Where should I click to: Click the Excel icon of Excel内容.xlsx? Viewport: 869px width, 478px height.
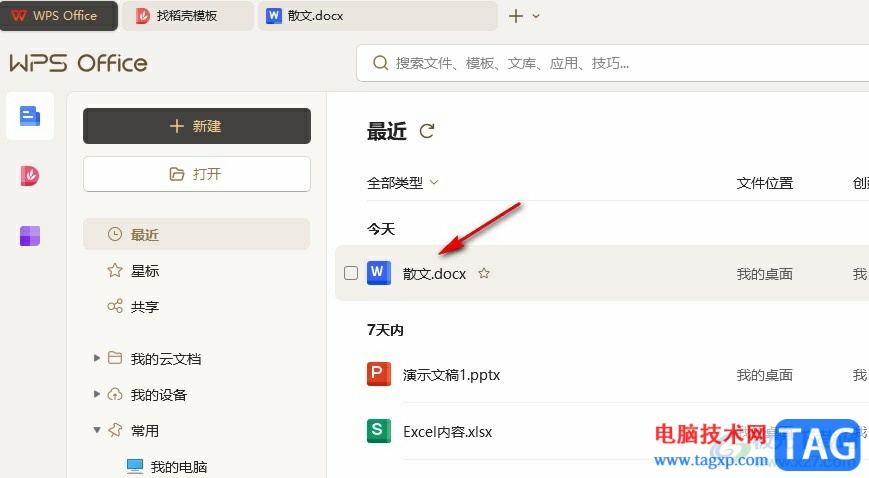(x=379, y=431)
